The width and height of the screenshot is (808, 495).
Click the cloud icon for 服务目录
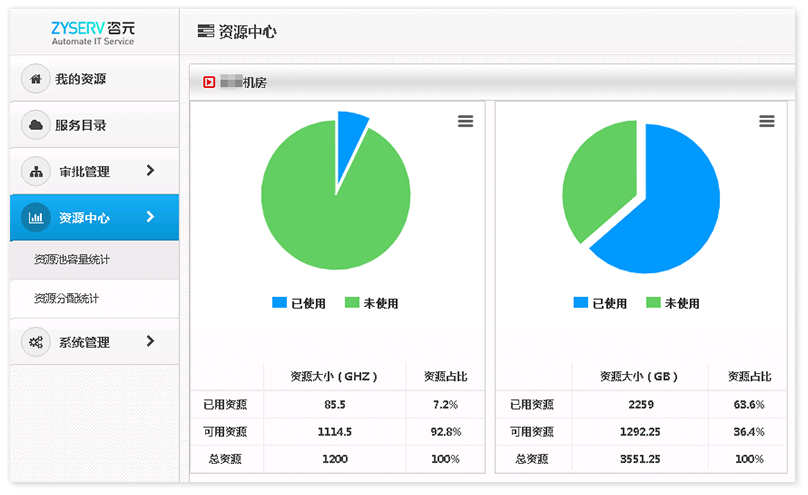36,125
